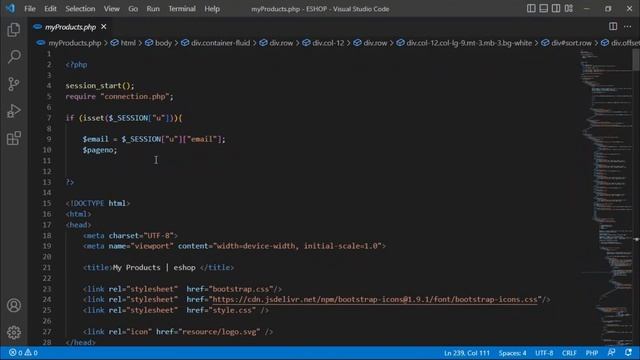
Task: Click the require "connection.php" line
Action: (x=119, y=97)
